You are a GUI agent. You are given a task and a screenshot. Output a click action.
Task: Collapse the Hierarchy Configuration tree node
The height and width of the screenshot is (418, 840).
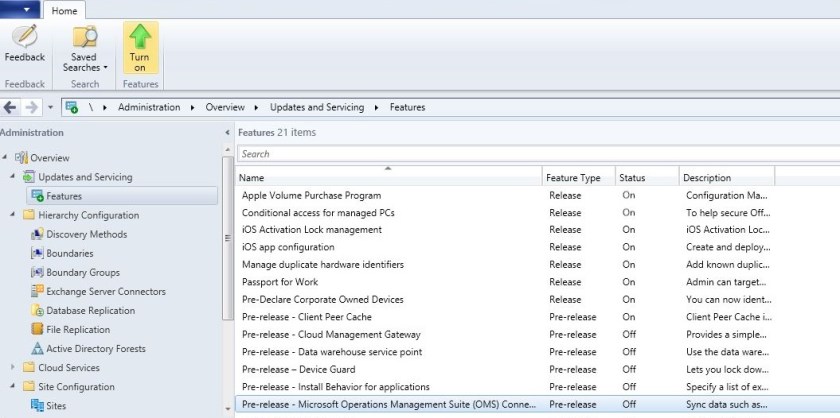13,215
